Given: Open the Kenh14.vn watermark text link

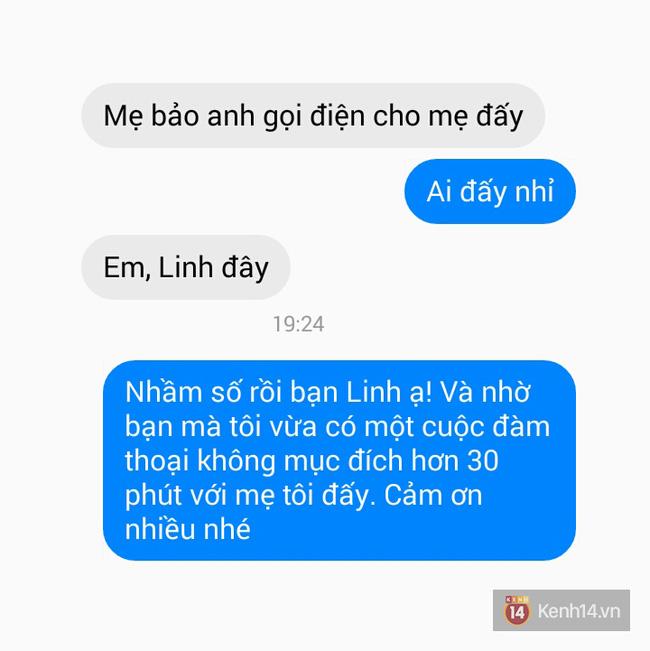Looking at the screenshot, I should coord(579,611).
